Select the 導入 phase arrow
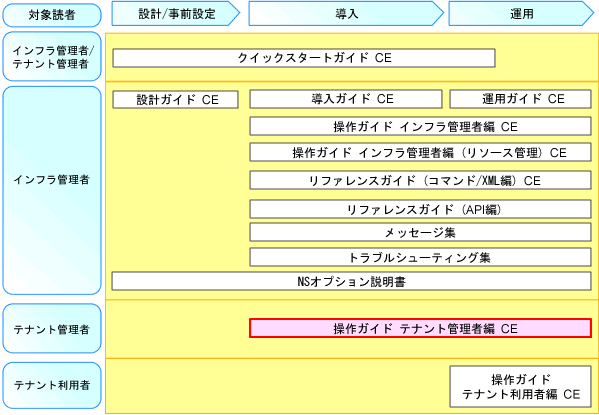 [346, 13]
